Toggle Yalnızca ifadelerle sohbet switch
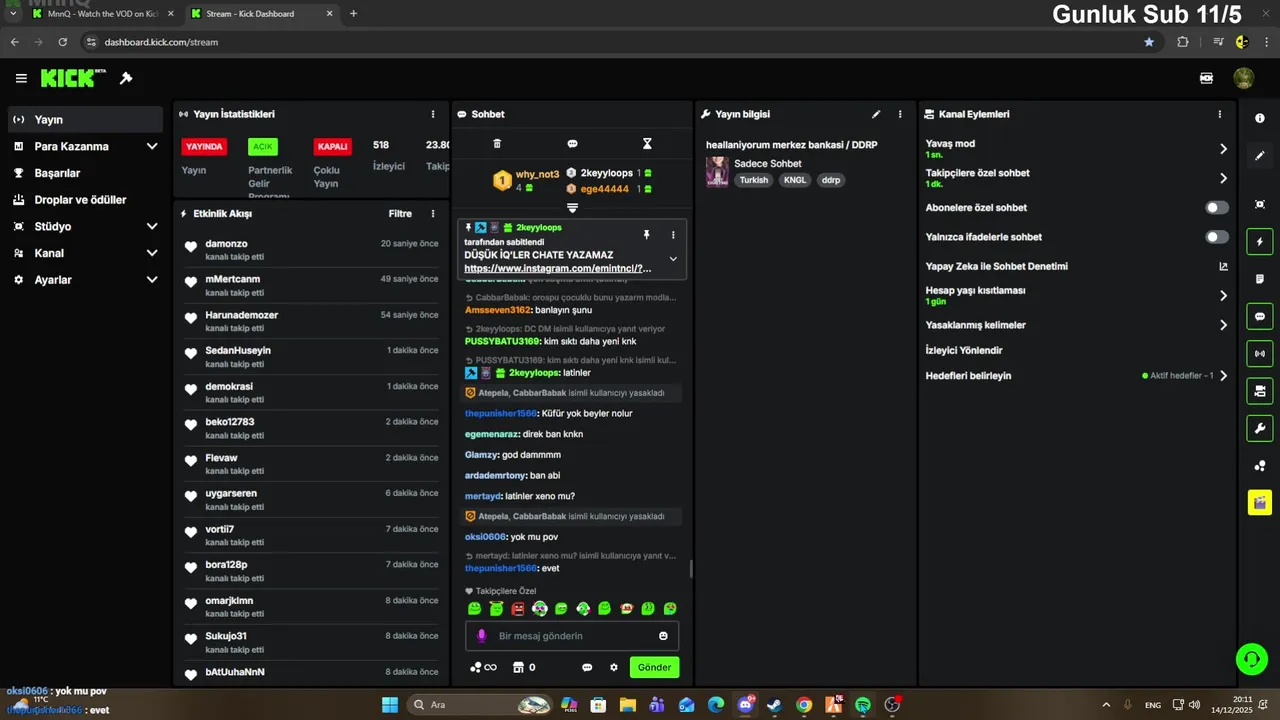 1217,237
